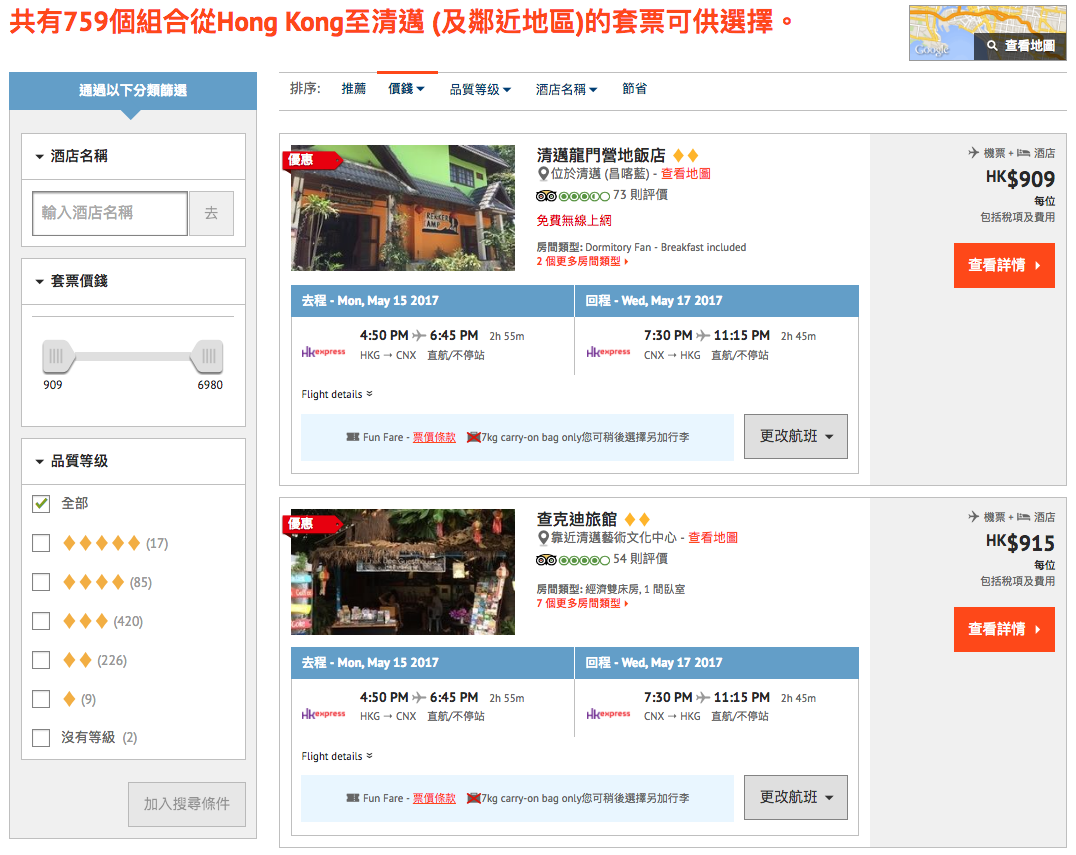Click minimum price slider handle at 909
Screen dimensions: 1076x855
point(57,356)
